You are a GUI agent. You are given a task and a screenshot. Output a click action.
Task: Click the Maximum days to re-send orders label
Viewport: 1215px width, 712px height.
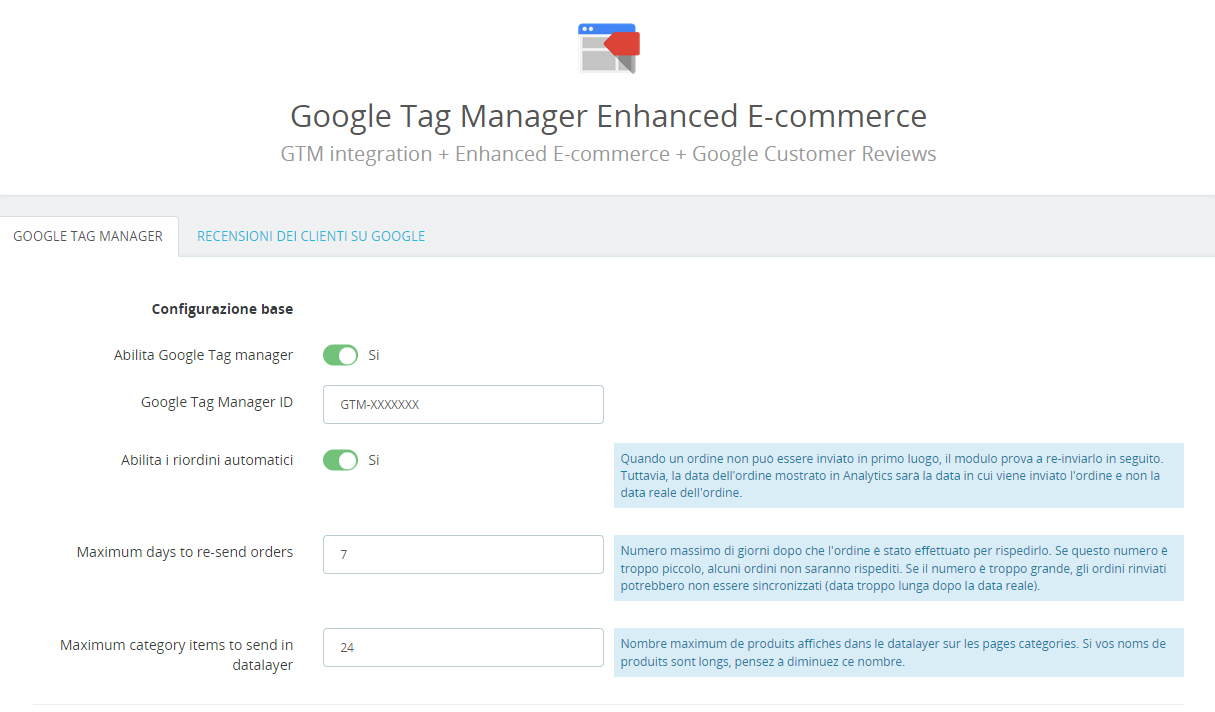[185, 552]
